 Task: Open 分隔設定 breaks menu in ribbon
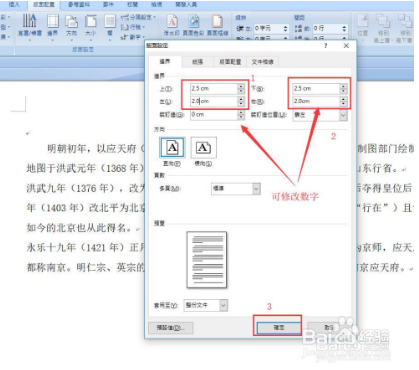point(138,17)
